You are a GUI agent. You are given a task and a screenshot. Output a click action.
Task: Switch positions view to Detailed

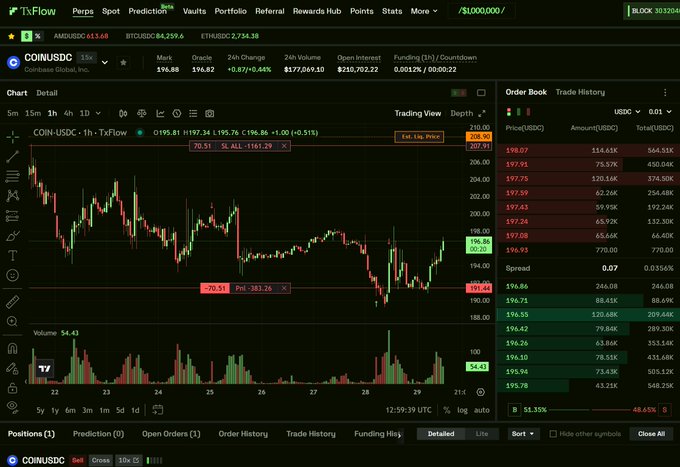441,434
